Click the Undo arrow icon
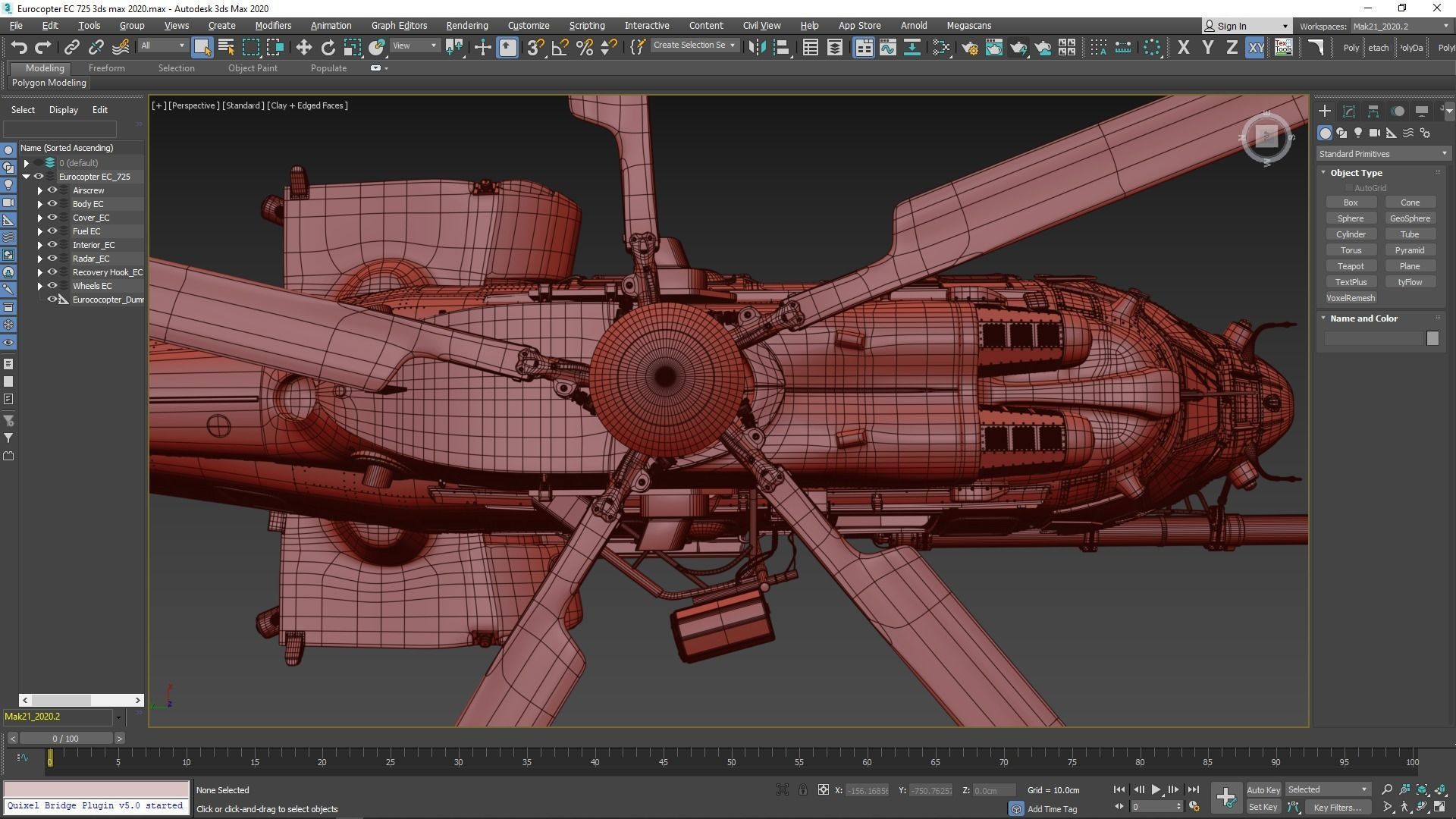1456x819 pixels. pyautogui.click(x=19, y=48)
